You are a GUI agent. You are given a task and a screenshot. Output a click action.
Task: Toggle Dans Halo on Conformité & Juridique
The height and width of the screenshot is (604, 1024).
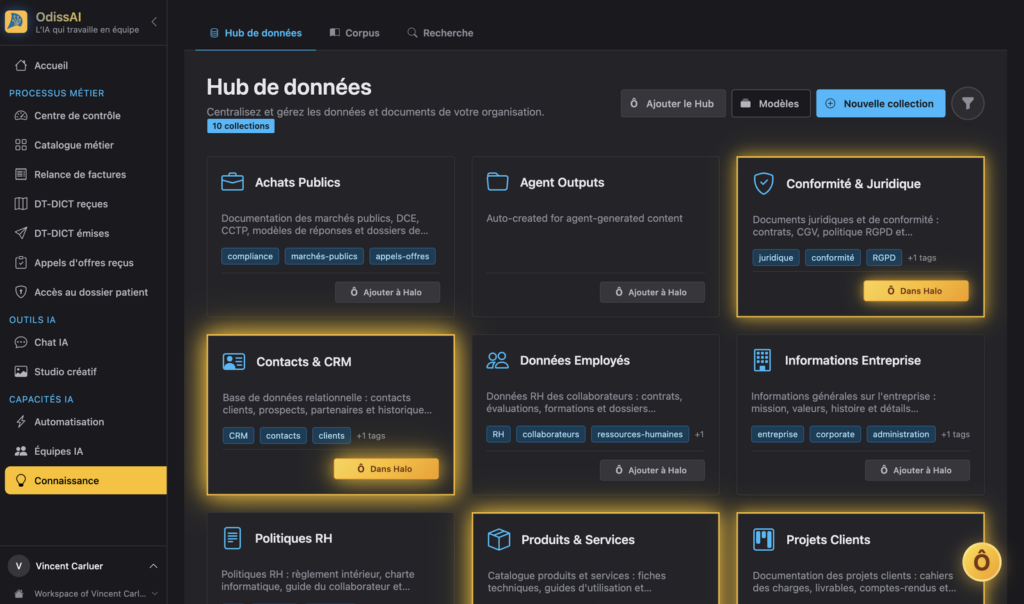(916, 291)
